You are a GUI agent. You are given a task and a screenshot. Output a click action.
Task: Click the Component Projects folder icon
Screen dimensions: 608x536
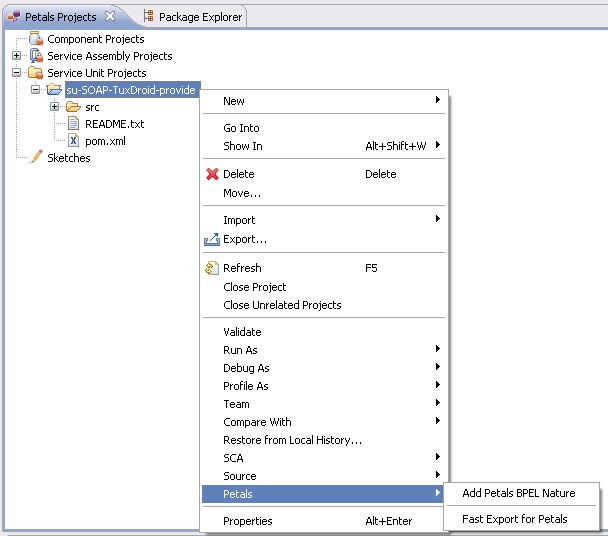pyautogui.click(x=36, y=39)
